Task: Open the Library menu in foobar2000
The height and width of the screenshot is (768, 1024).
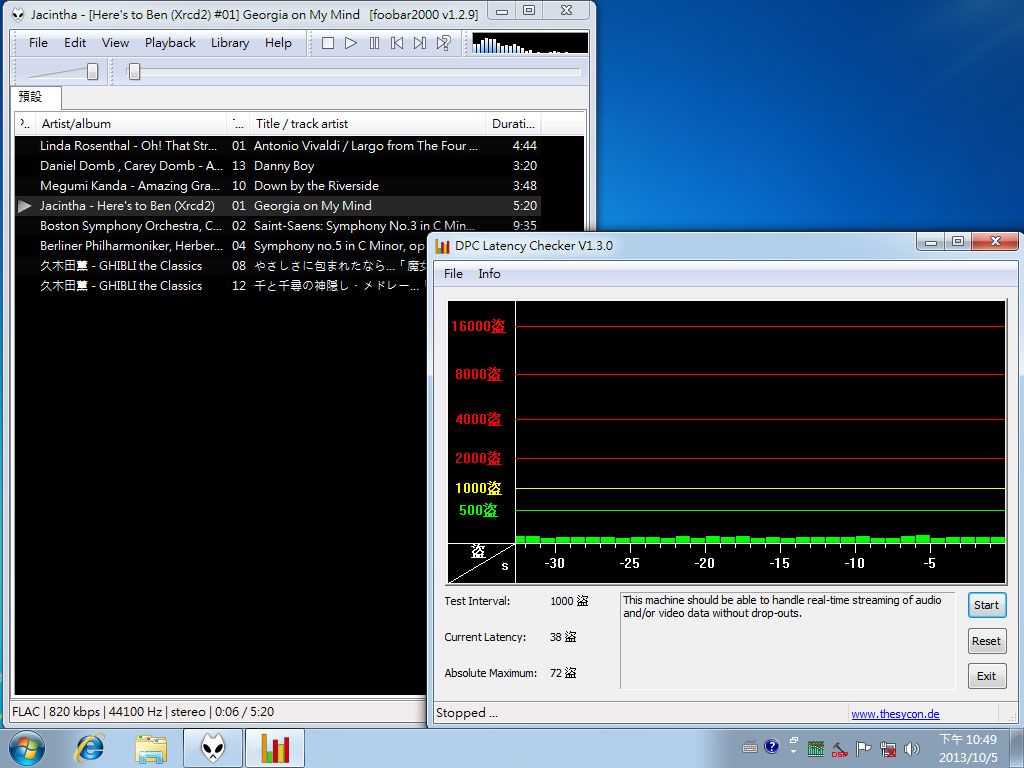Action: click(x=230, y=43)
